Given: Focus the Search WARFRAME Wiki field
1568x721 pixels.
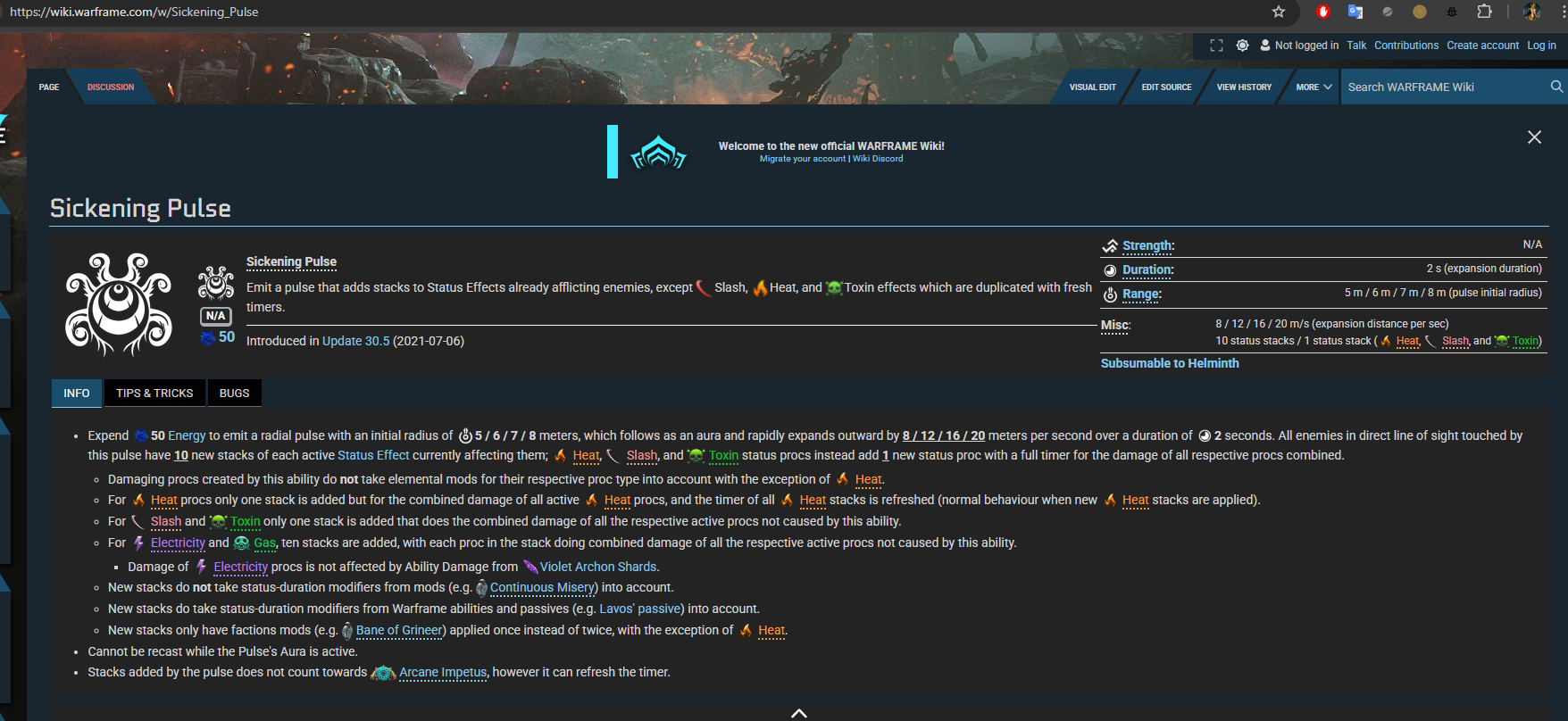Looking at the screenshot, I should click(1445, 87).
